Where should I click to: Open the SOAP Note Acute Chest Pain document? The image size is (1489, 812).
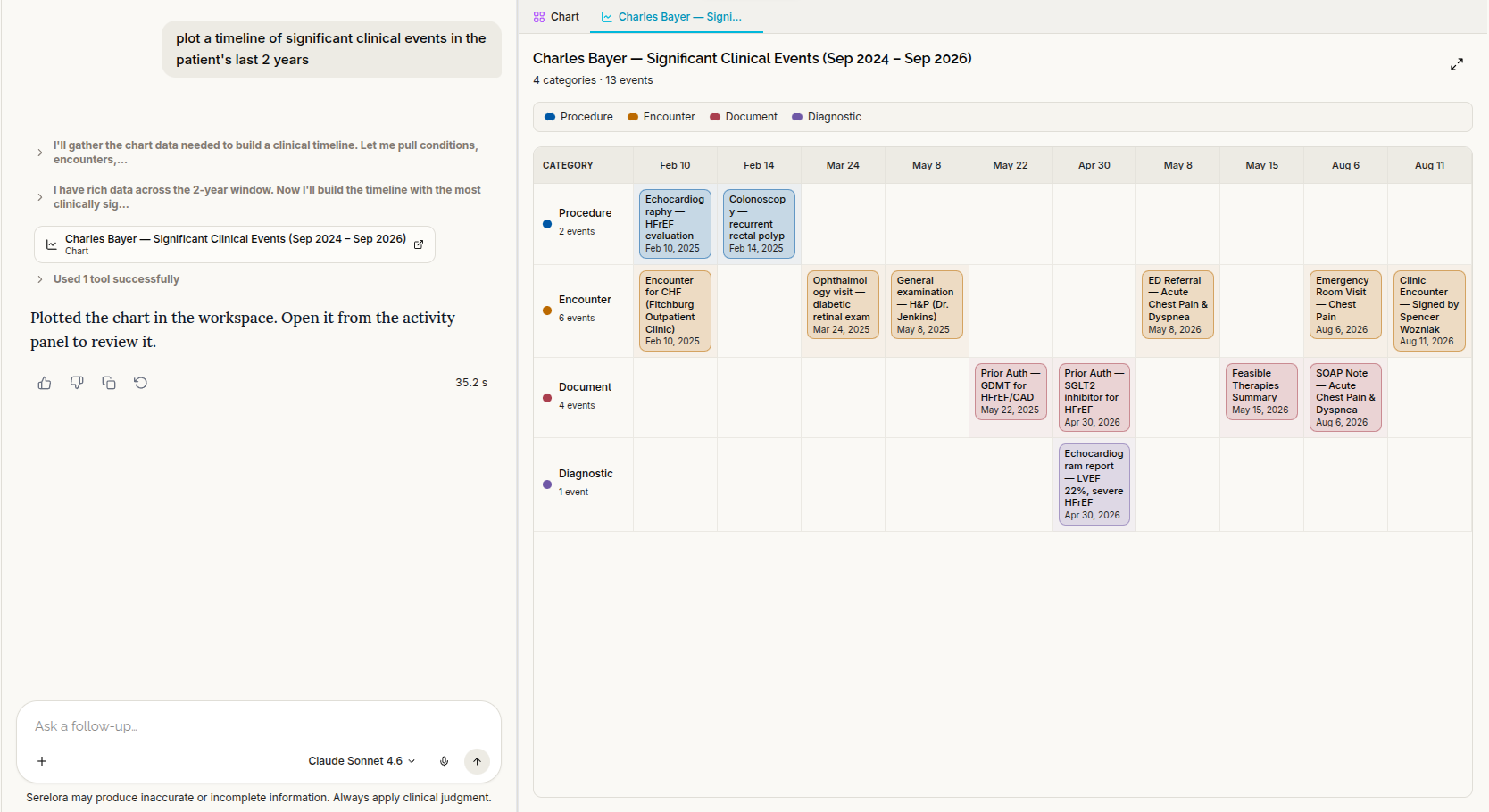point(1345,398)
